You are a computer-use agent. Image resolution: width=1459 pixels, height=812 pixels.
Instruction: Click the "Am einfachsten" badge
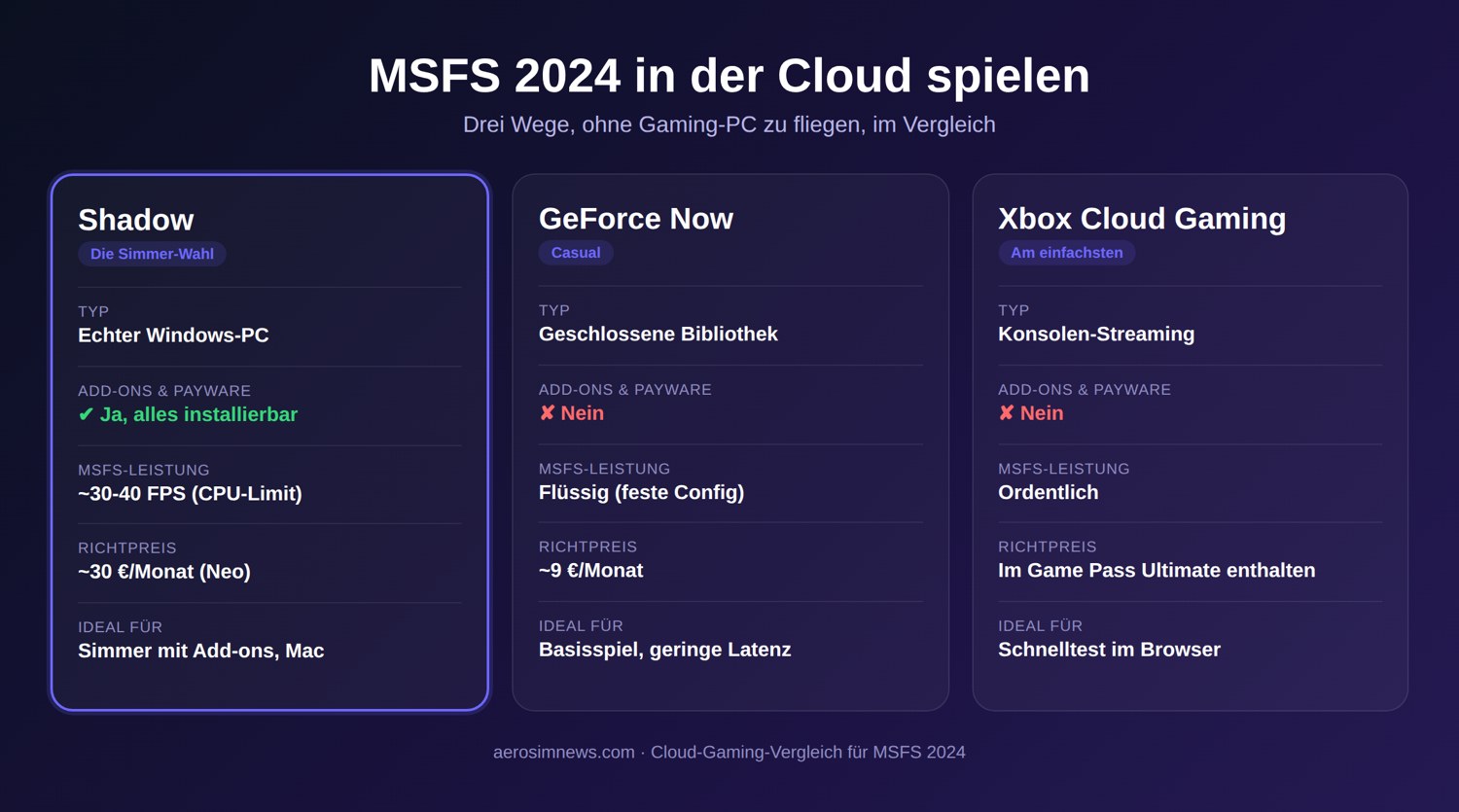[1067, 253]
